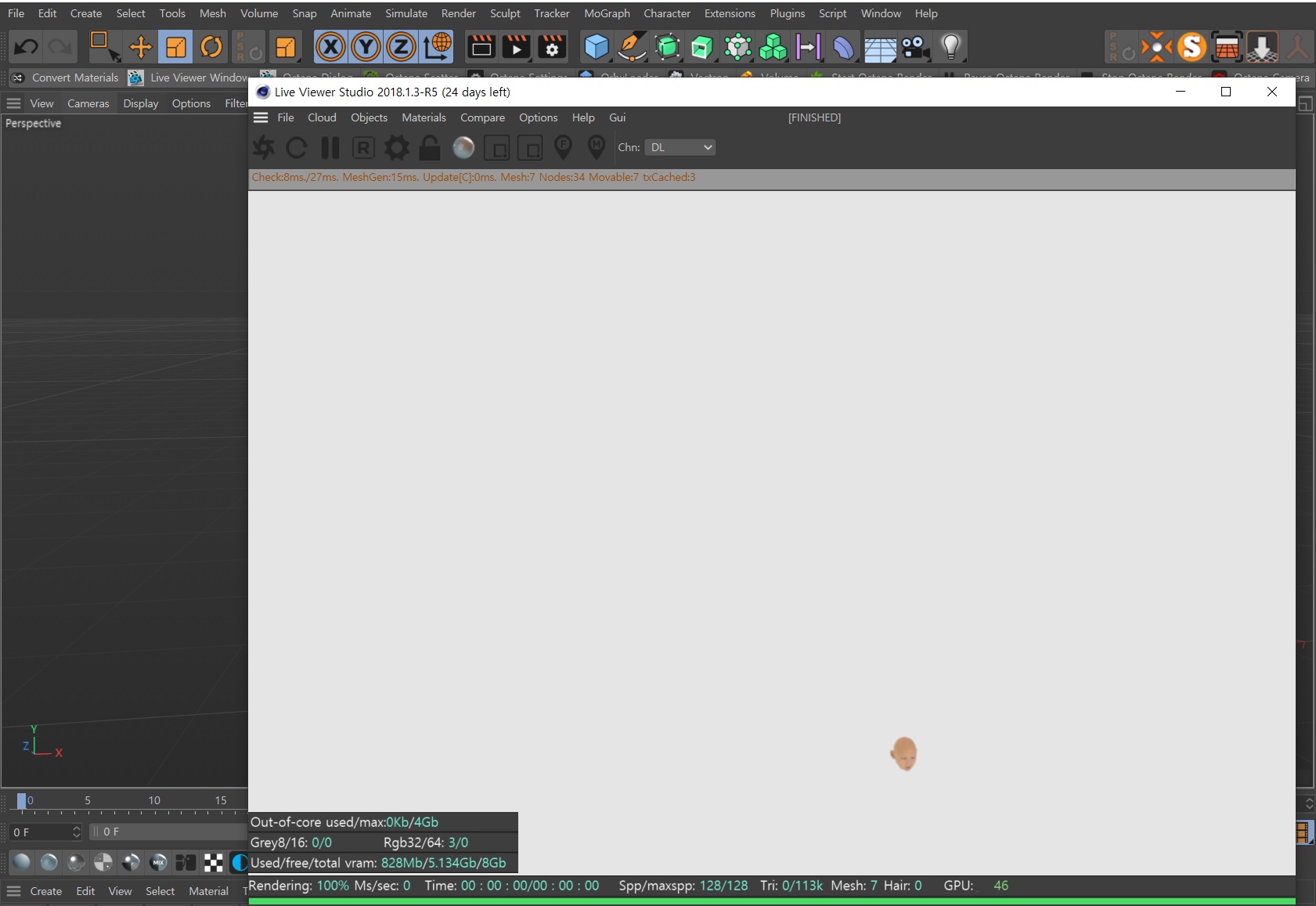Click the rendered head in Live Viewer
This screenshot has height=906, width=1316.
click(x=904, y=753)
